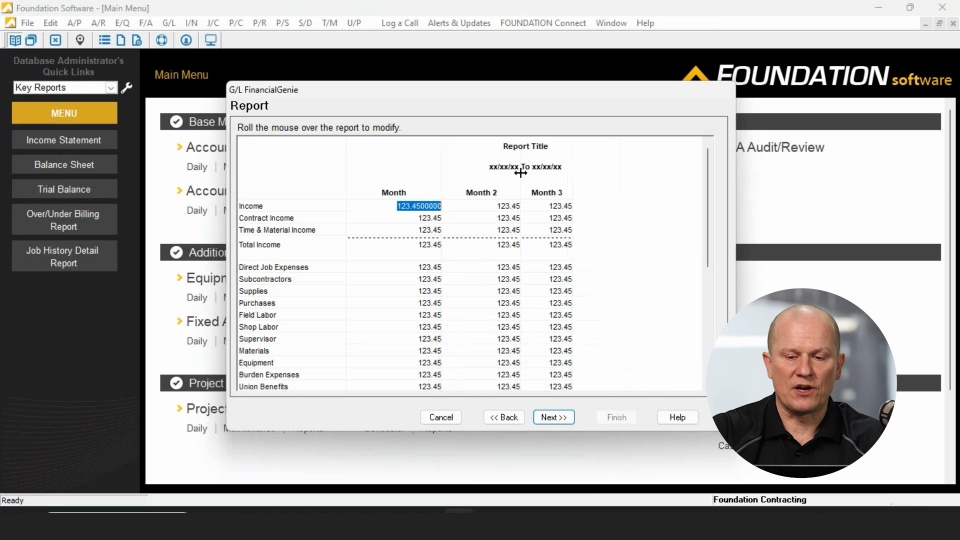Open the Income Statement quick link
This screenshot has width=960, height=540.
tap(64, 140)
